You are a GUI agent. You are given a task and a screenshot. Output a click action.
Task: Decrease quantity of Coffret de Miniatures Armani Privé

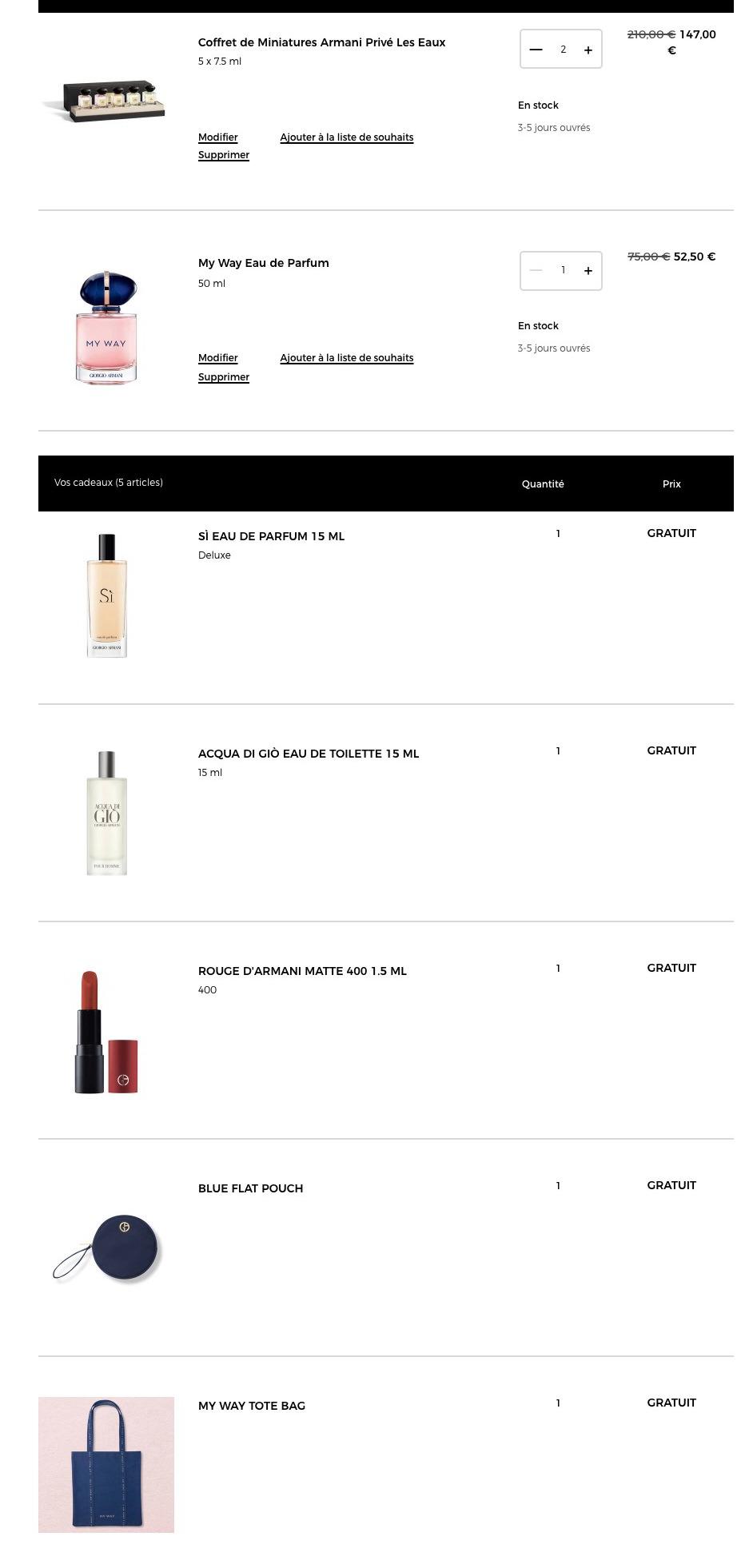point(536,50)
